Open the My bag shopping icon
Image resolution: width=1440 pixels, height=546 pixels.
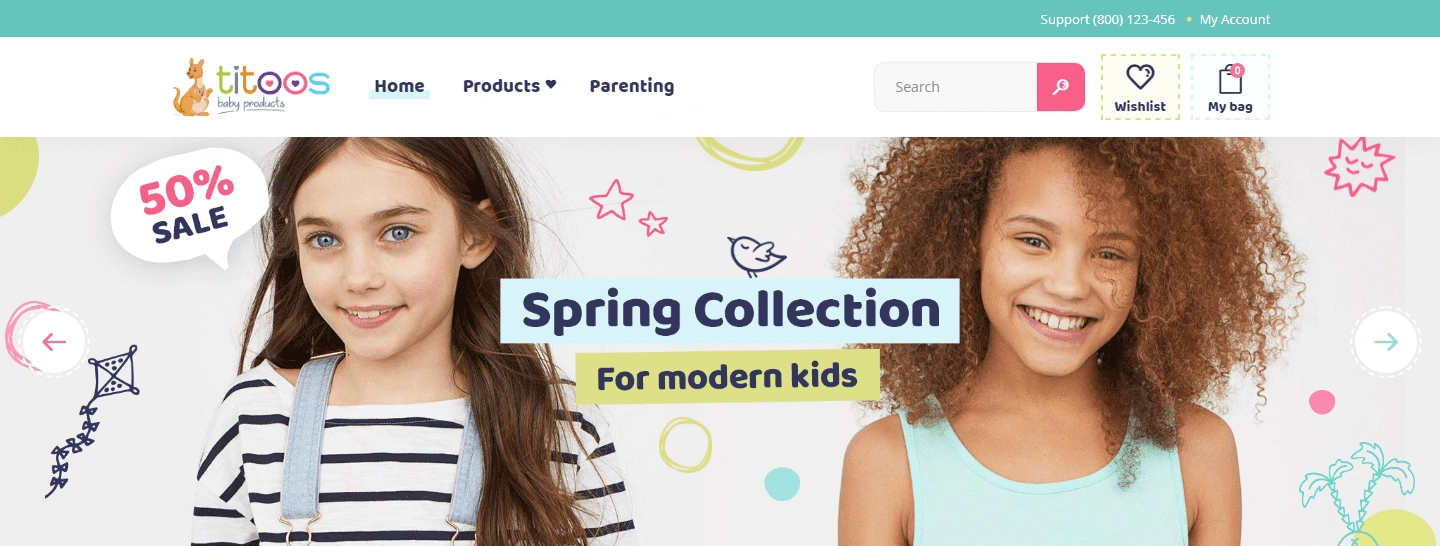click(1230, 79)
